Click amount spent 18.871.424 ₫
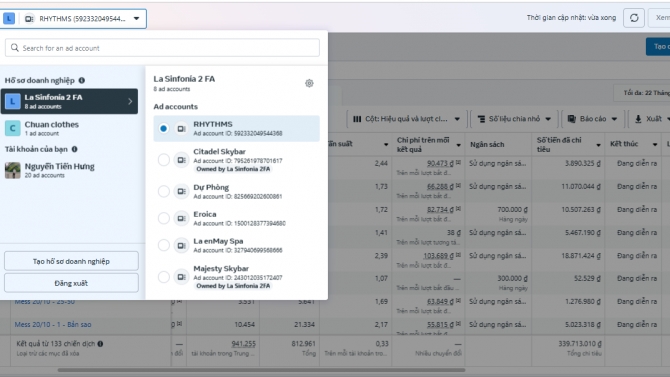The height and width of the screenshot is (377, 670). tap(582, 256)
